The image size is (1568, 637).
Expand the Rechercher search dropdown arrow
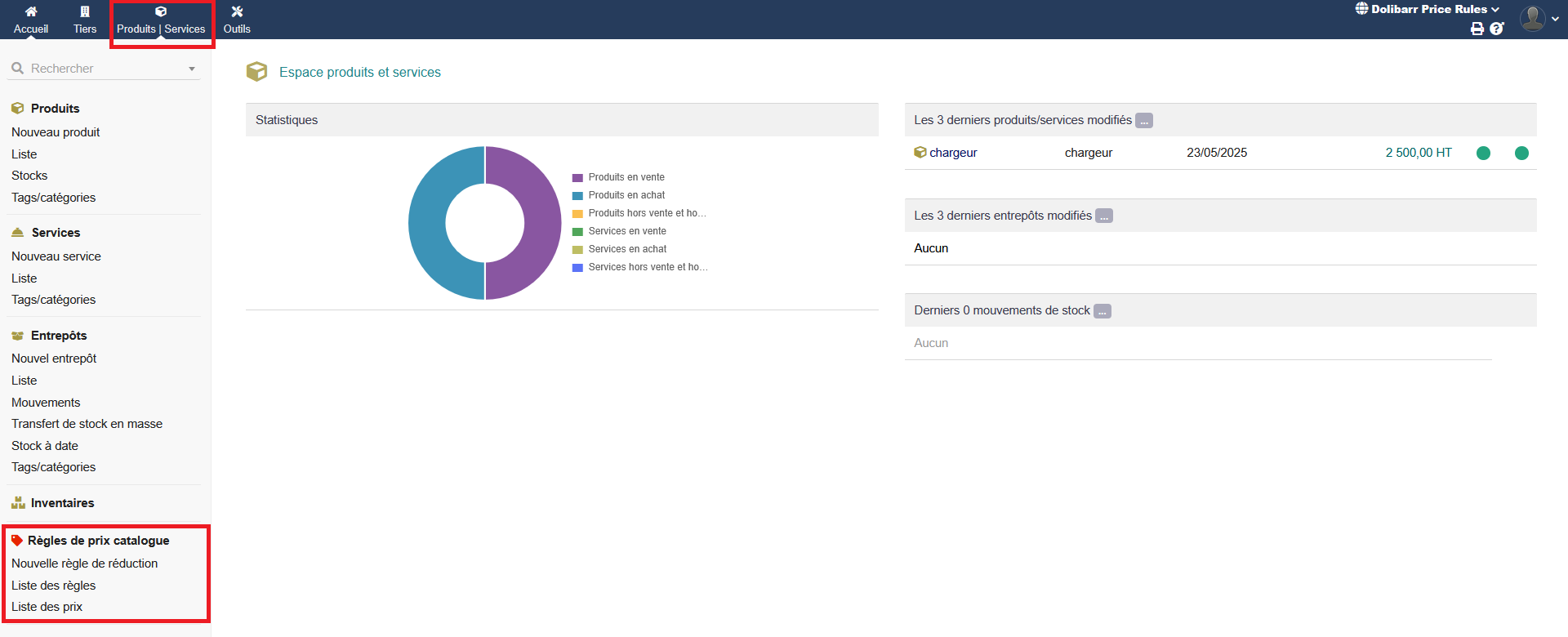192,69
